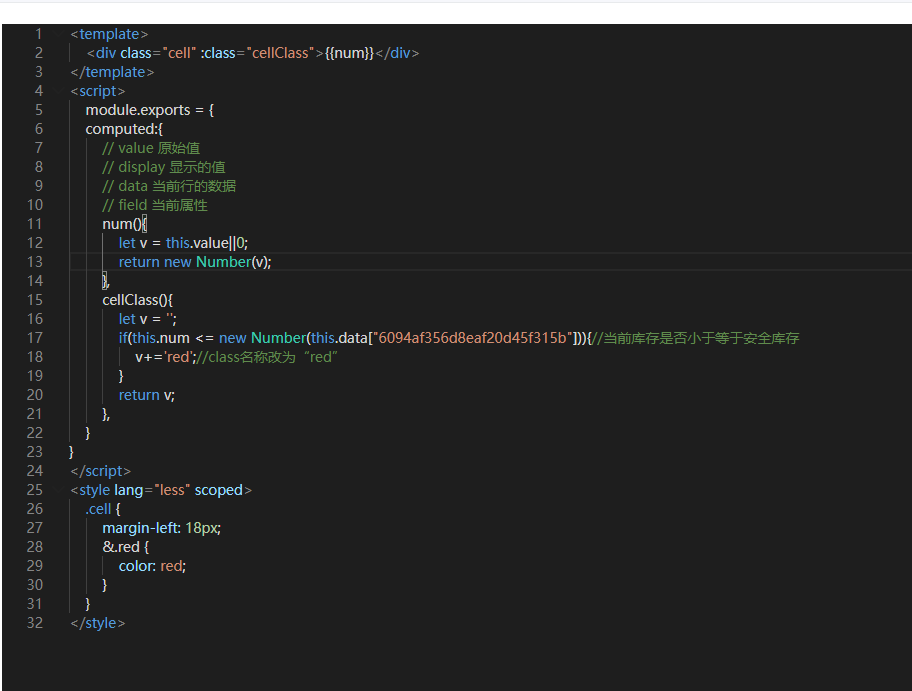
Task: Collapse the style block fold arrow on line 25
Action: coord(58,490)
